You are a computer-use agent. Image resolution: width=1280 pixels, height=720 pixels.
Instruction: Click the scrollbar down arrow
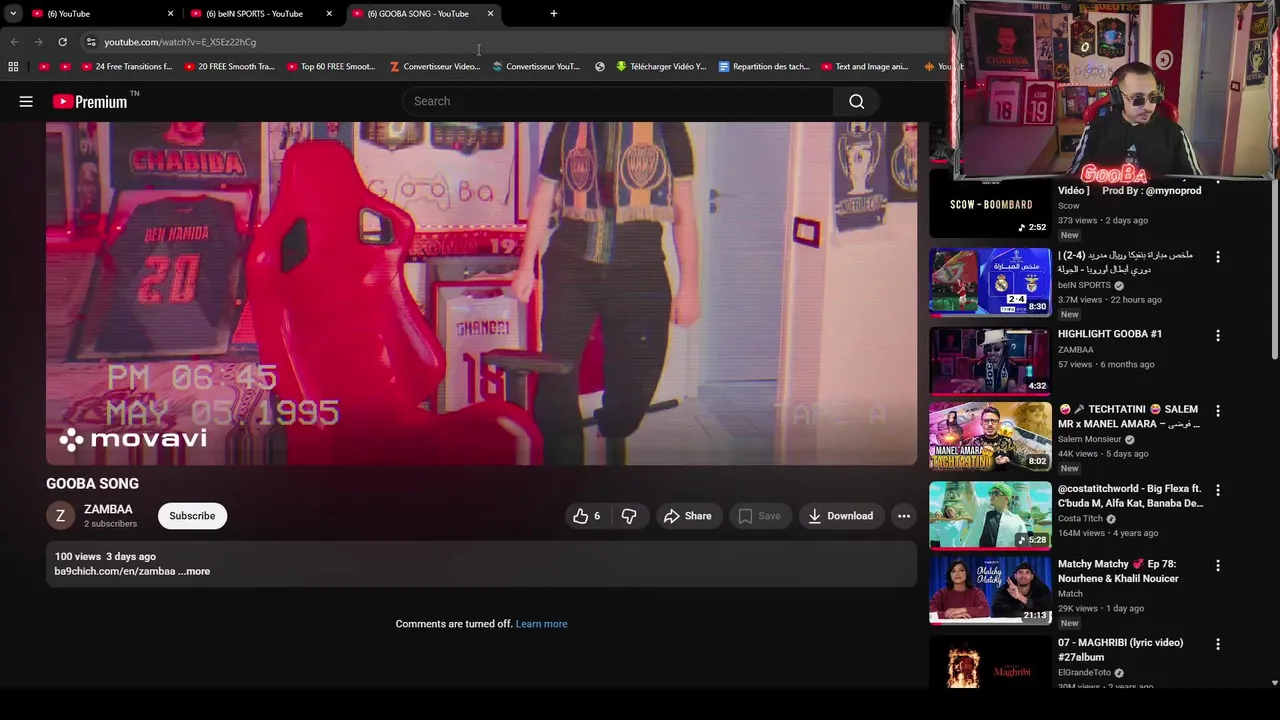point(1274,683)
